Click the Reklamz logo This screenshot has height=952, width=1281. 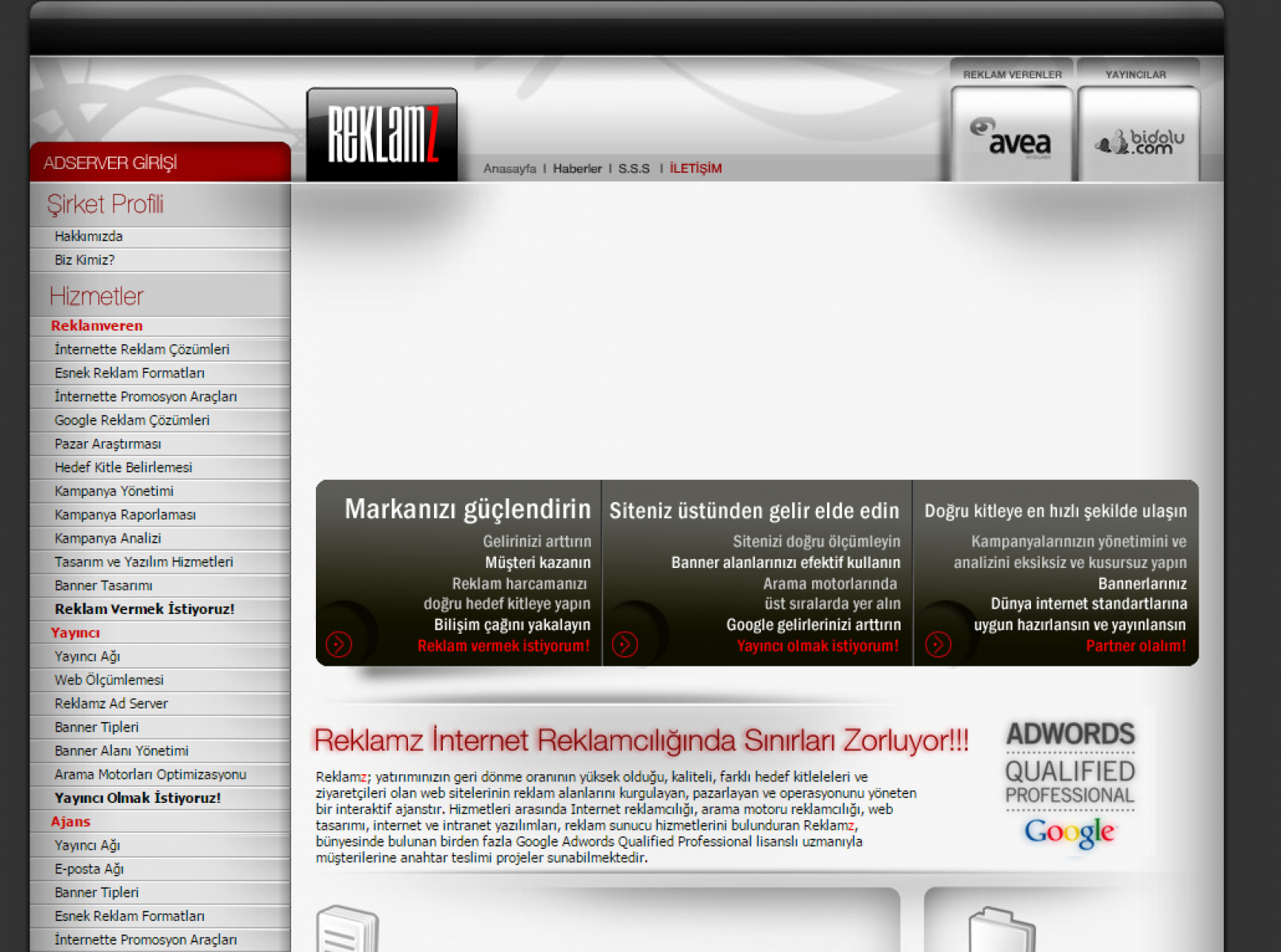(382, 134)
